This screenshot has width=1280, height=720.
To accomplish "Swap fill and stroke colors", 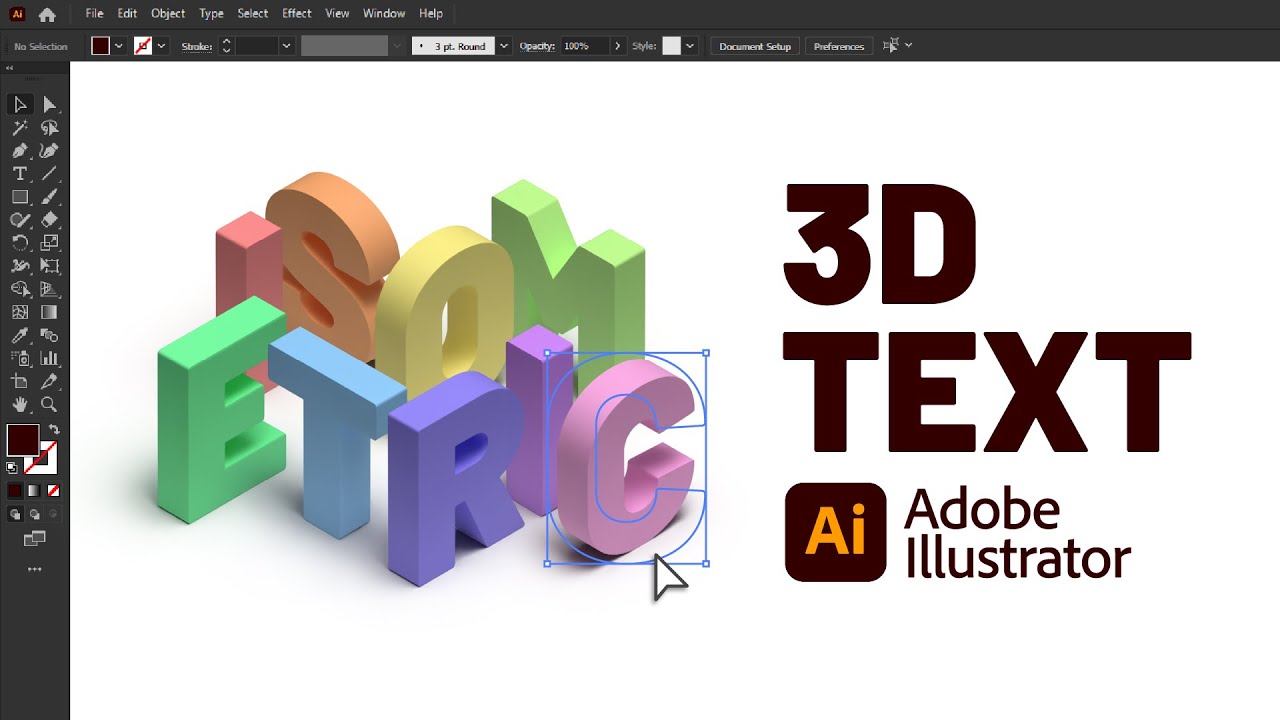I will click(54, 430).
